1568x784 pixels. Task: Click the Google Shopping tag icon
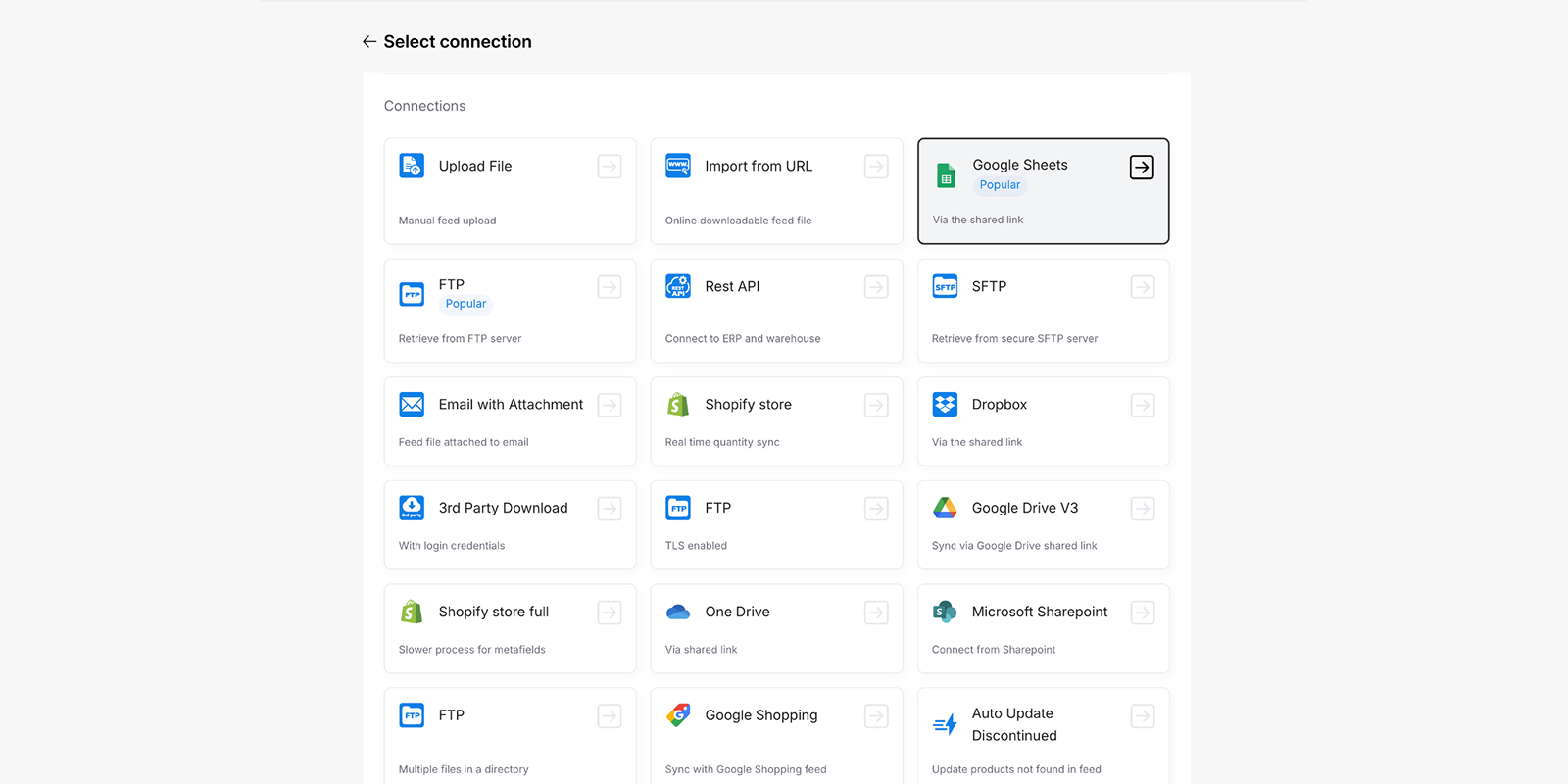678,715
